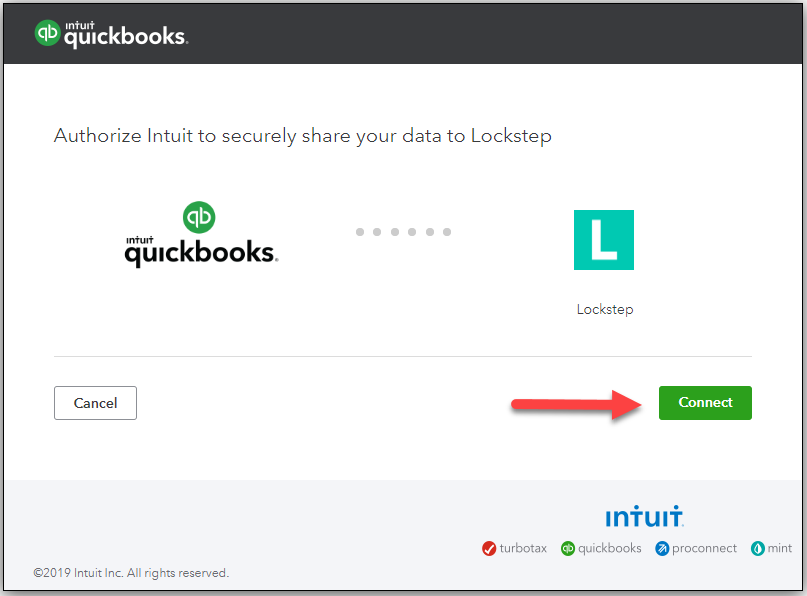Click the blue Intuit logo in footer
The height and width of the screenshot is (596, 807).
tap(645, 516)
